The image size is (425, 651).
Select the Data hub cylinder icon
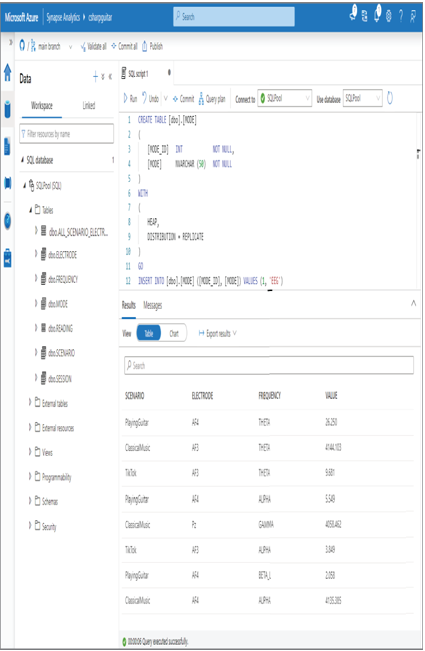(7, 109)
